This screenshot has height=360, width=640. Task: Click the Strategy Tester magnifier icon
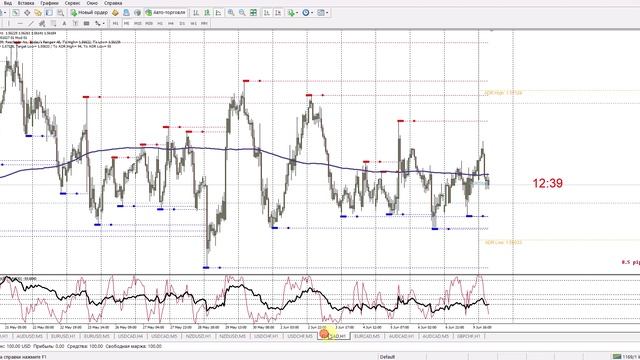(x=60, y=13)
